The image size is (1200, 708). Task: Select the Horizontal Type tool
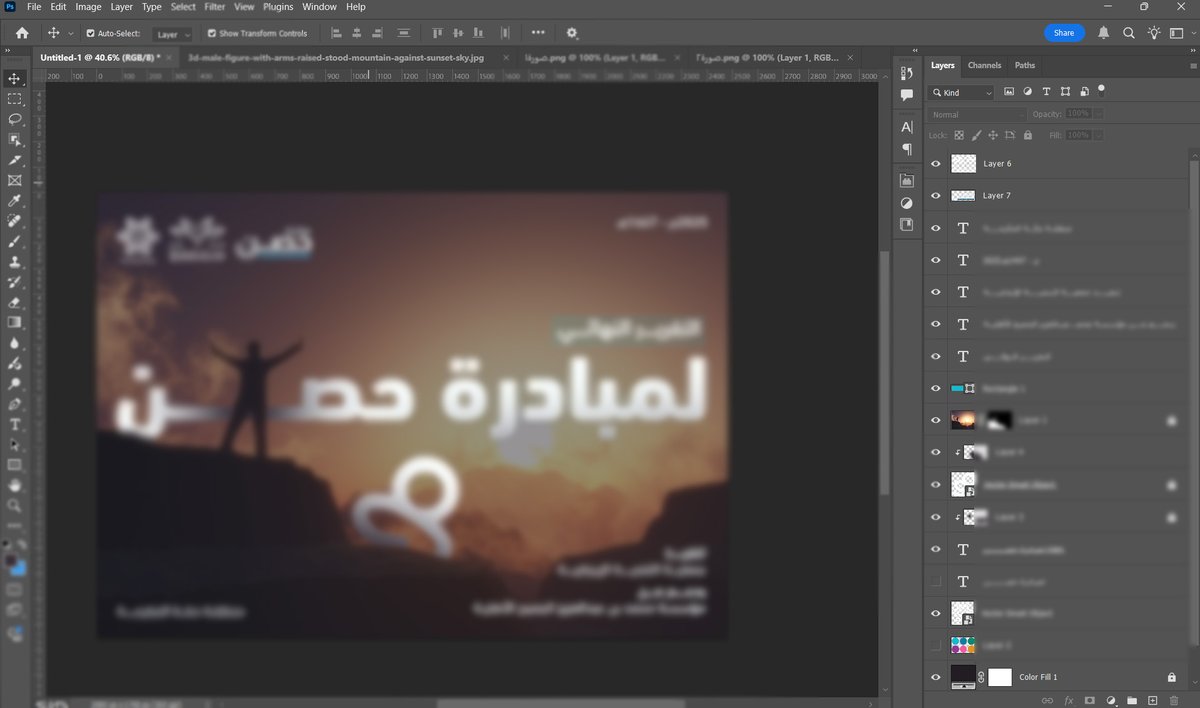click(x=14, y=424)
